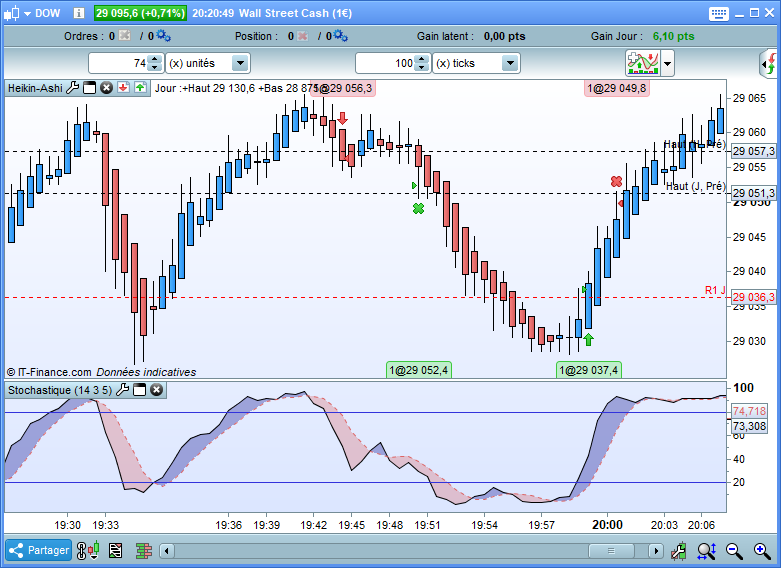
Task: Click the Heikin-Ashi label
Action: (35, 88)
